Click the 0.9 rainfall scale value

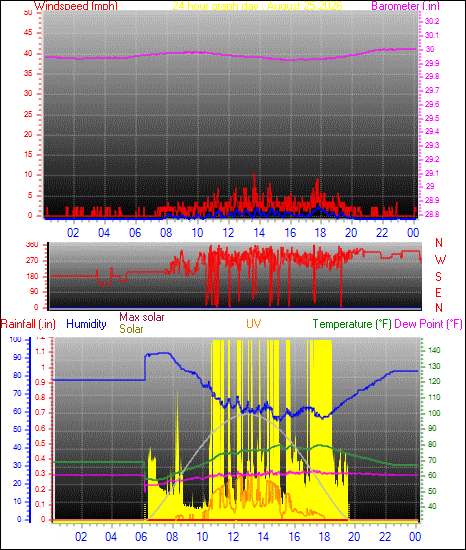tap(40, 382)
